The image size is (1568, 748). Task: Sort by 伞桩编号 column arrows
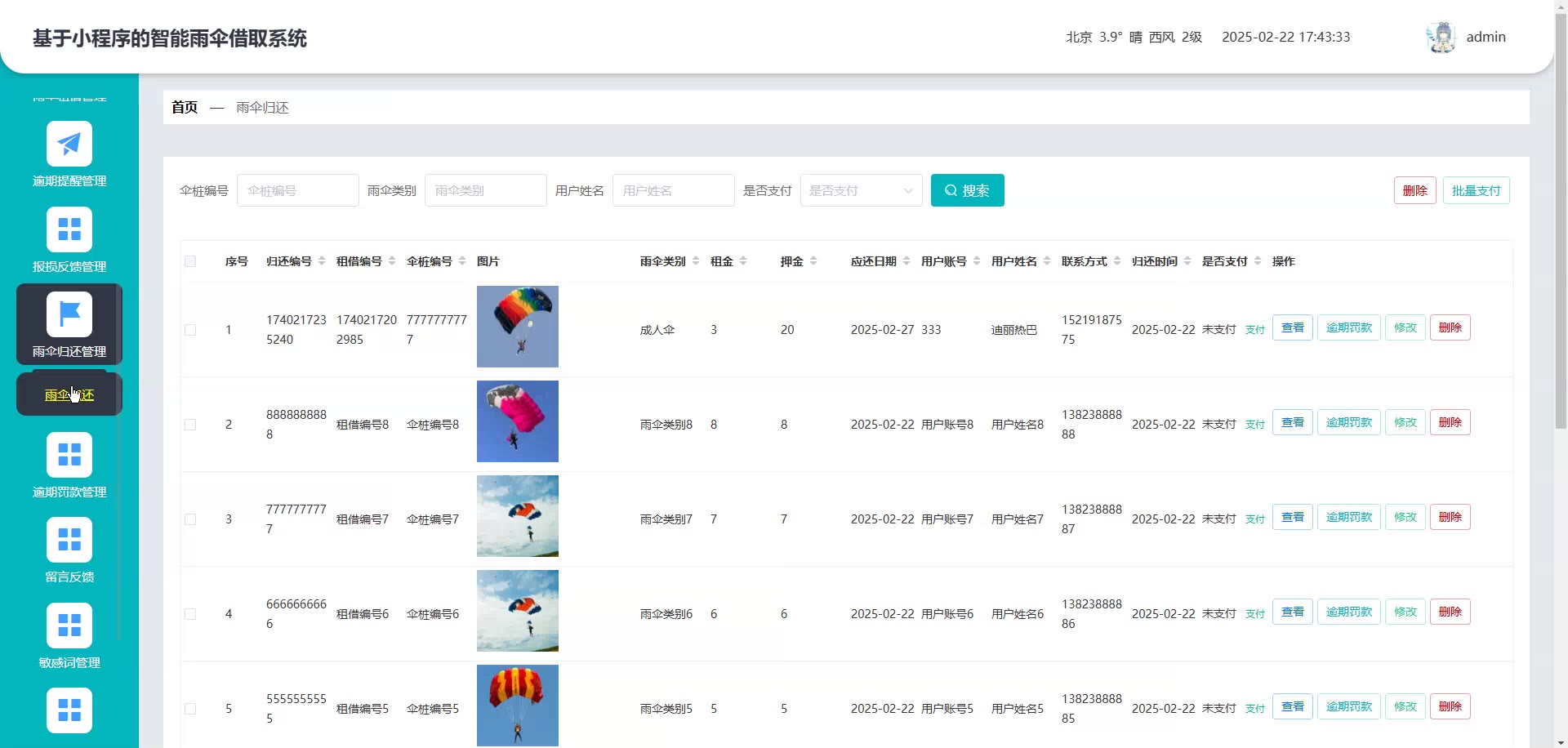pyautogui.click(x=462, y=261)
